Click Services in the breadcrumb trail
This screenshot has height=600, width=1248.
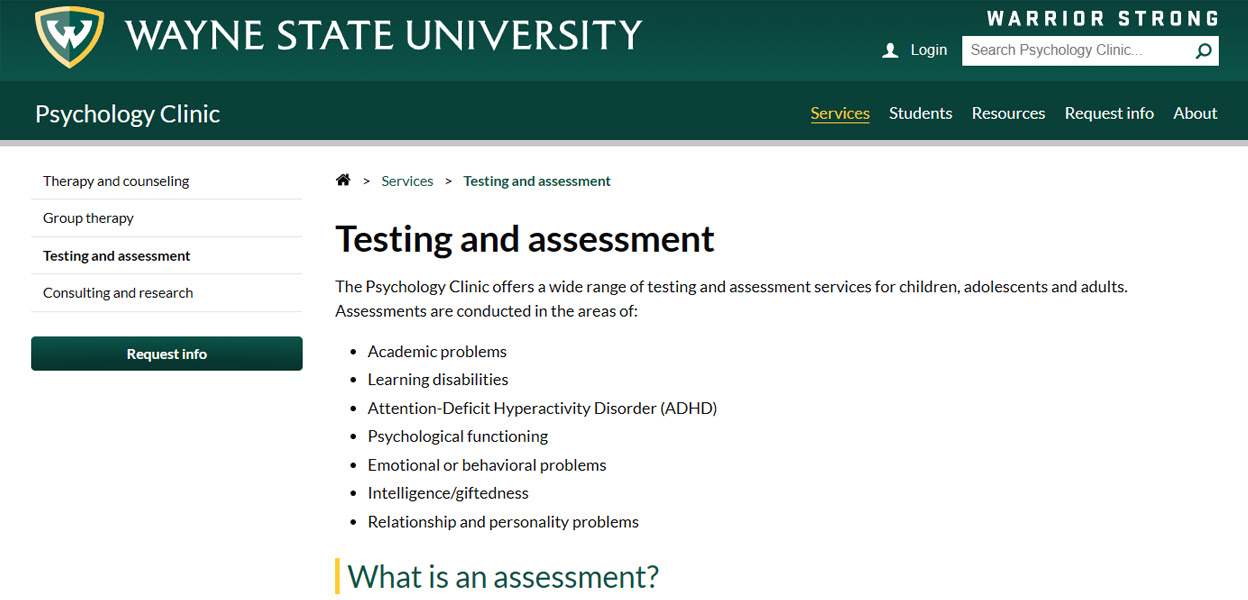[407, 181]
